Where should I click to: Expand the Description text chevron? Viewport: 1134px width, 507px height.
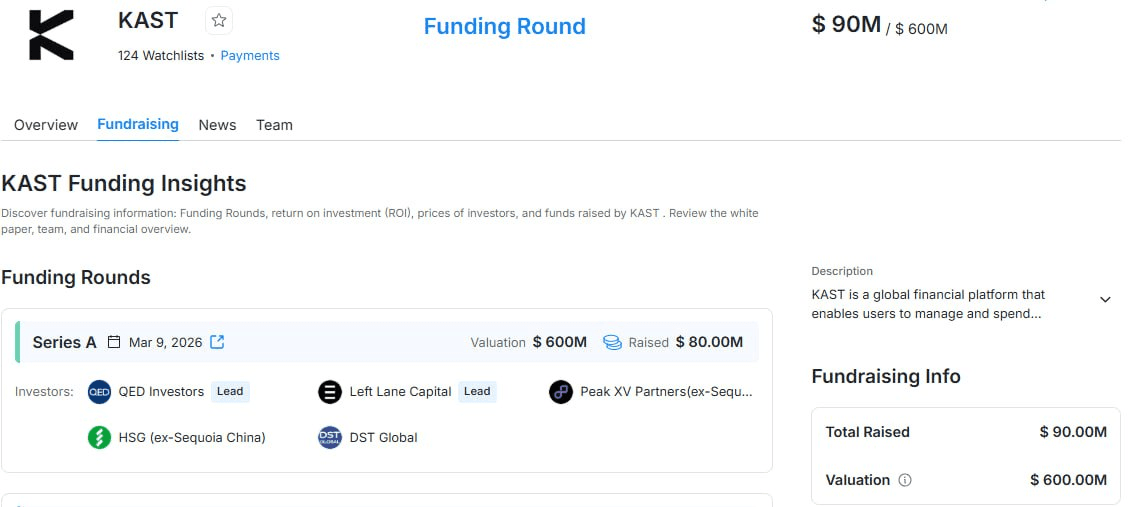pyautogui.click(x=1105, y=299)
